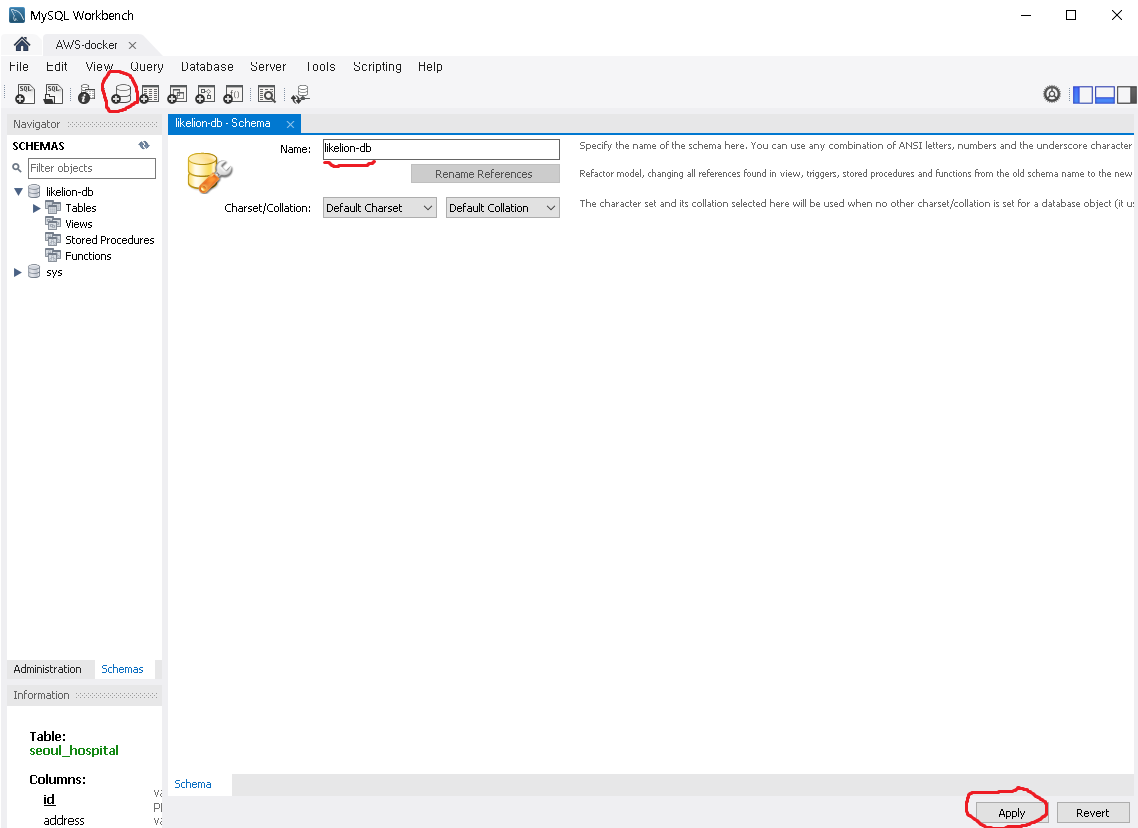Open the object inspector info icon

point(86,94)
